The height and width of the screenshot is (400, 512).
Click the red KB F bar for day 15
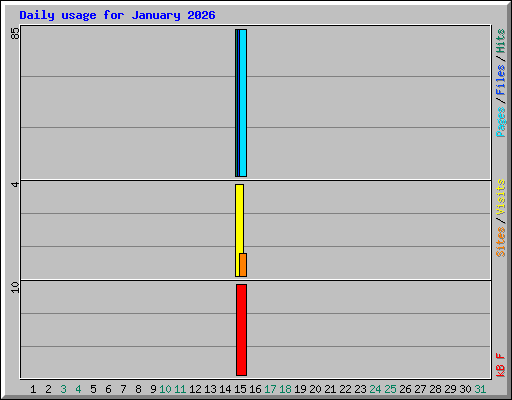pyautogui.click(x=242, y=330)
